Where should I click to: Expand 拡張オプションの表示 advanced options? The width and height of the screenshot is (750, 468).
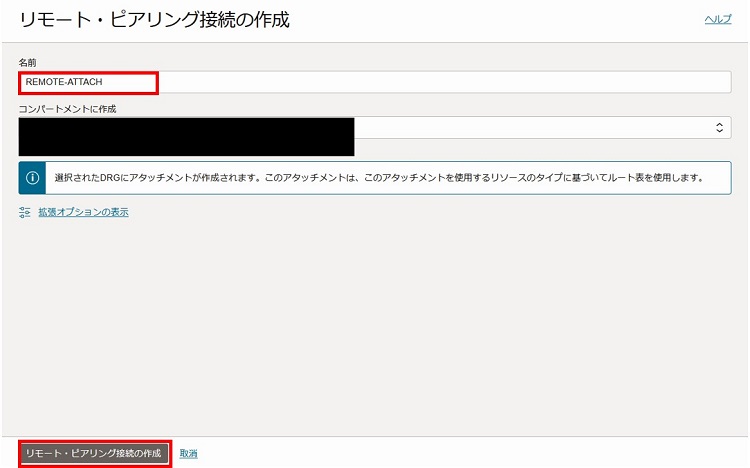click(83, 212)
